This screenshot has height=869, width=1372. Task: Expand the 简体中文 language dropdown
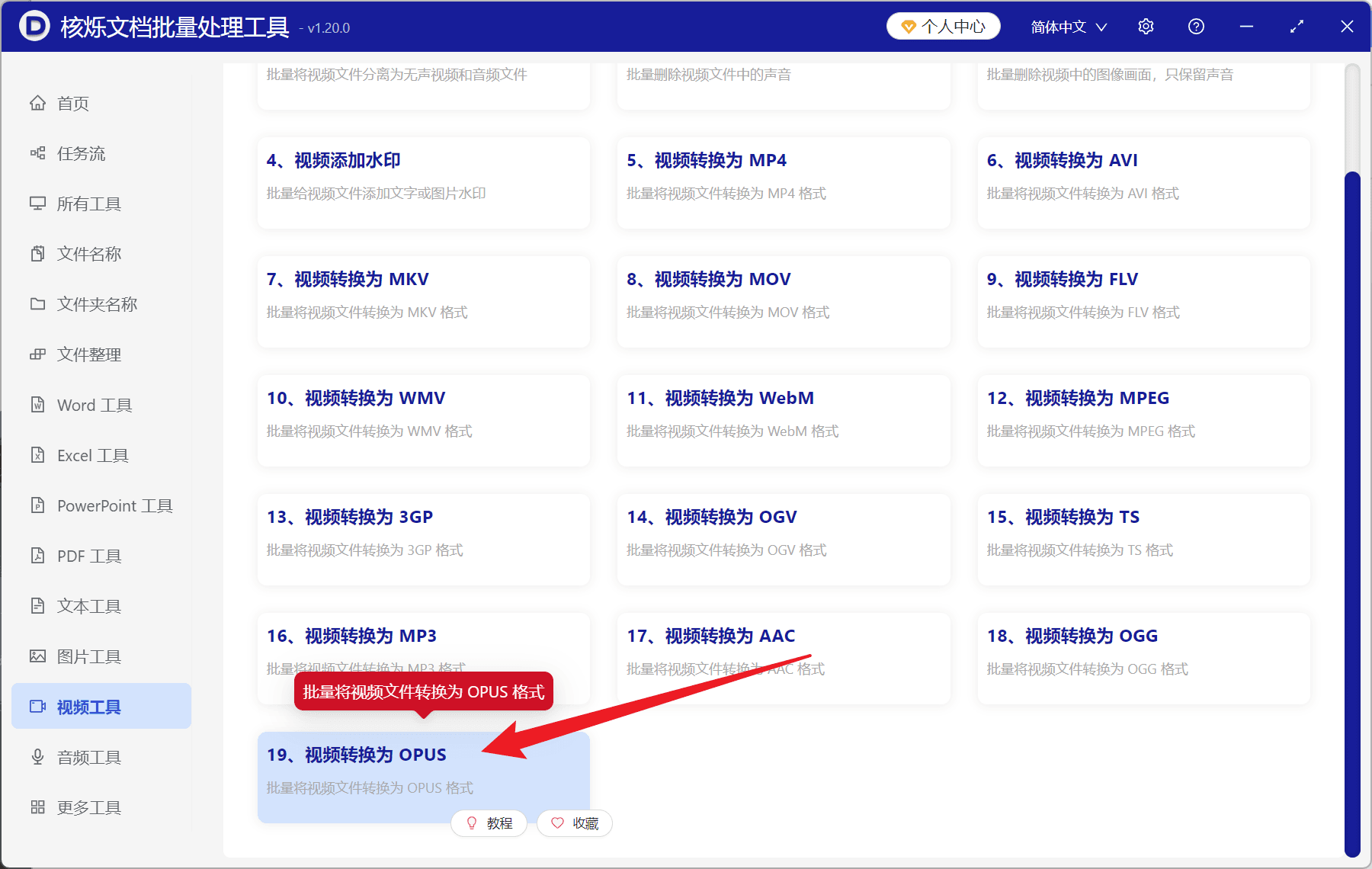tap(1069, 27)
